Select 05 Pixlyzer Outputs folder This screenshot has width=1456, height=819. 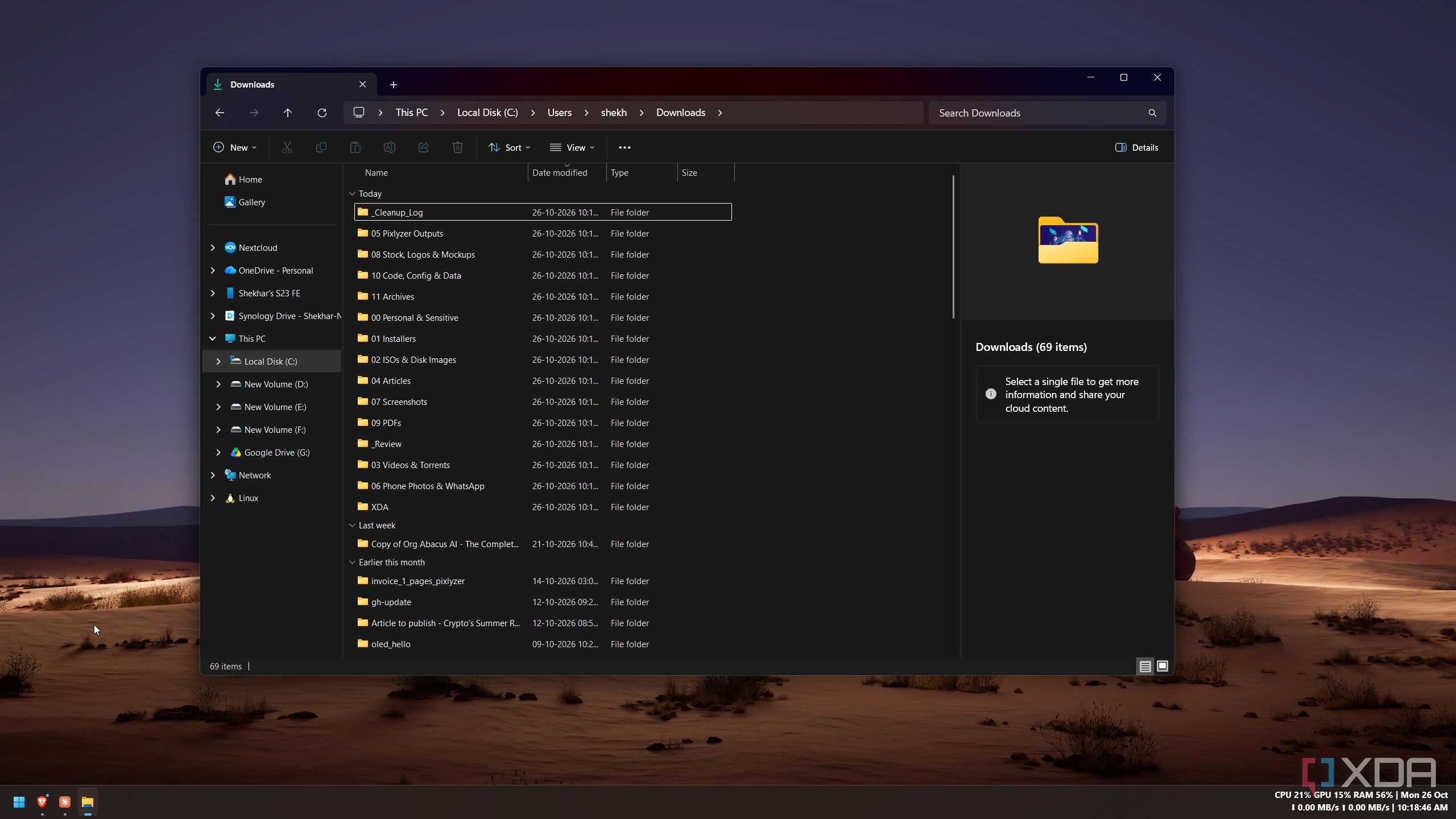click(543, 233)
